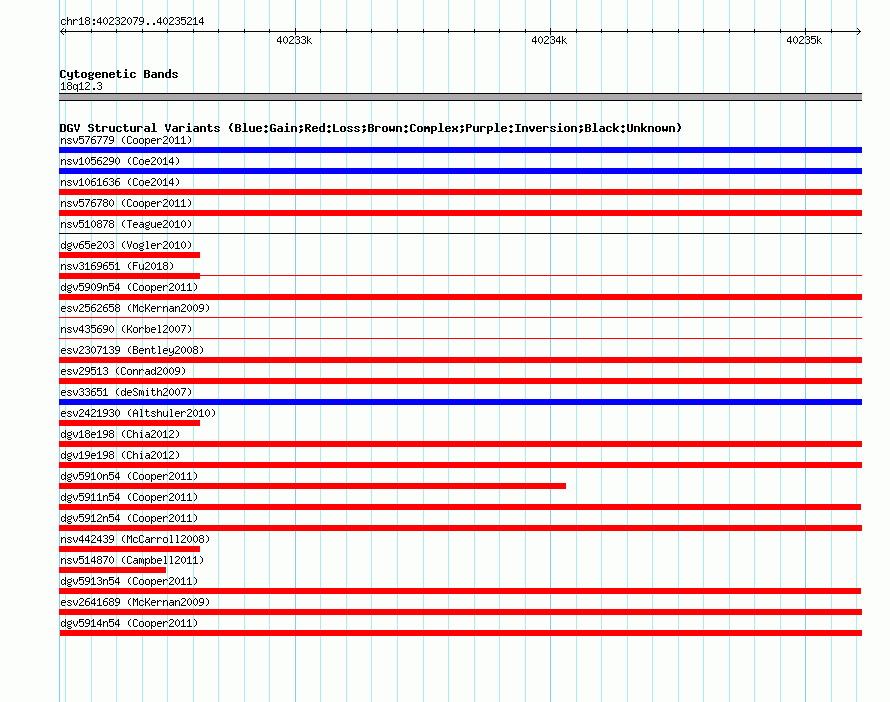Select the red bar under esv2641689

pyautogui.click(x=460, y=612)
